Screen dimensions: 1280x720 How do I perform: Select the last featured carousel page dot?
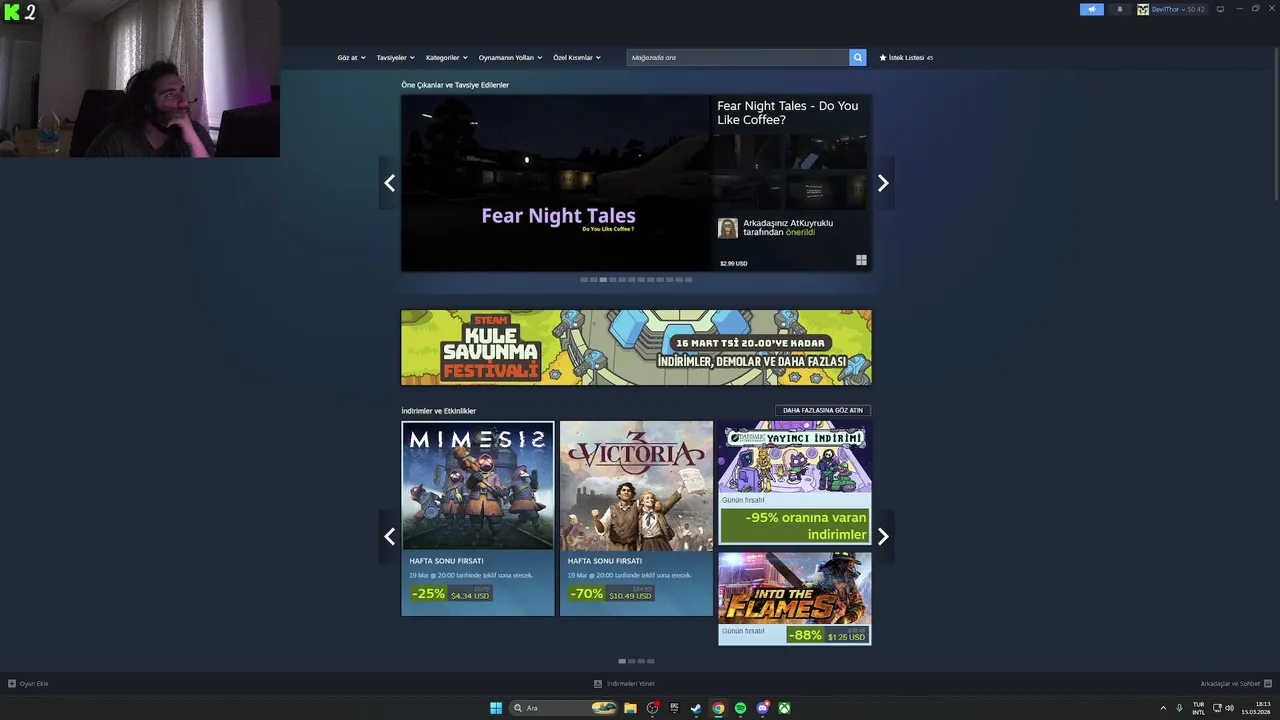tap(689, 280)
